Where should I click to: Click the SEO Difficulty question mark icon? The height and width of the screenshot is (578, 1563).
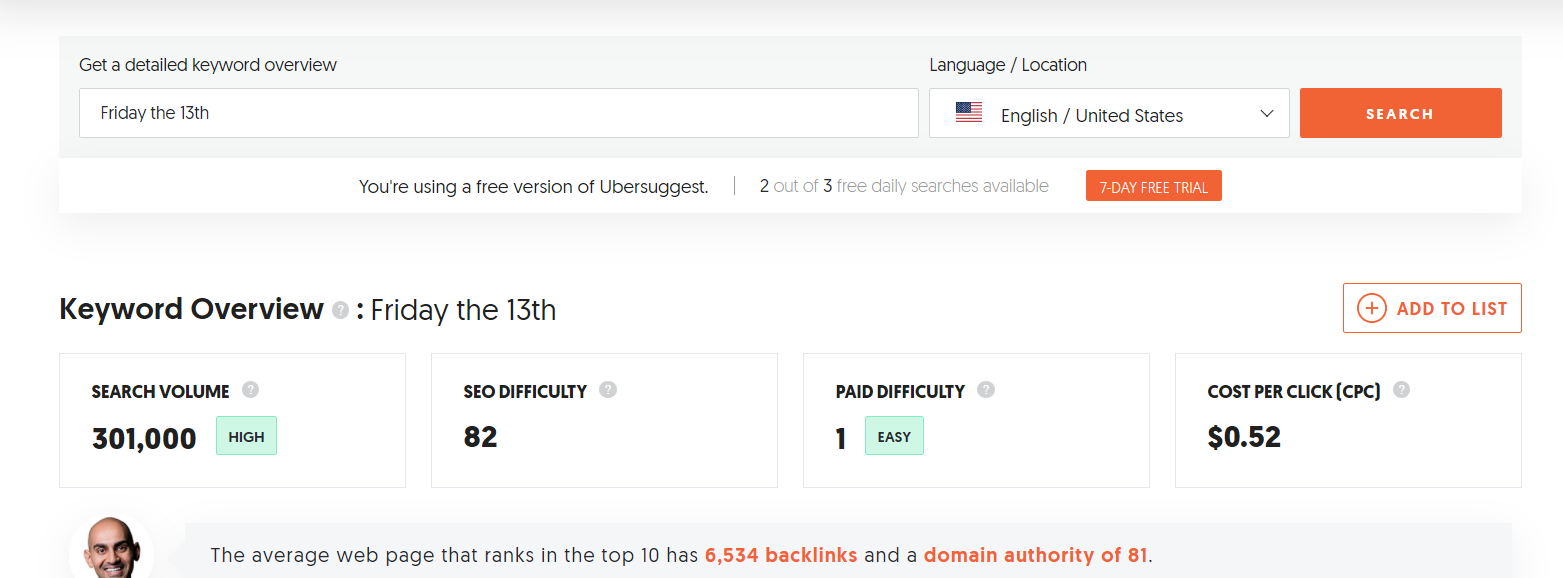(x=608, y=390)
